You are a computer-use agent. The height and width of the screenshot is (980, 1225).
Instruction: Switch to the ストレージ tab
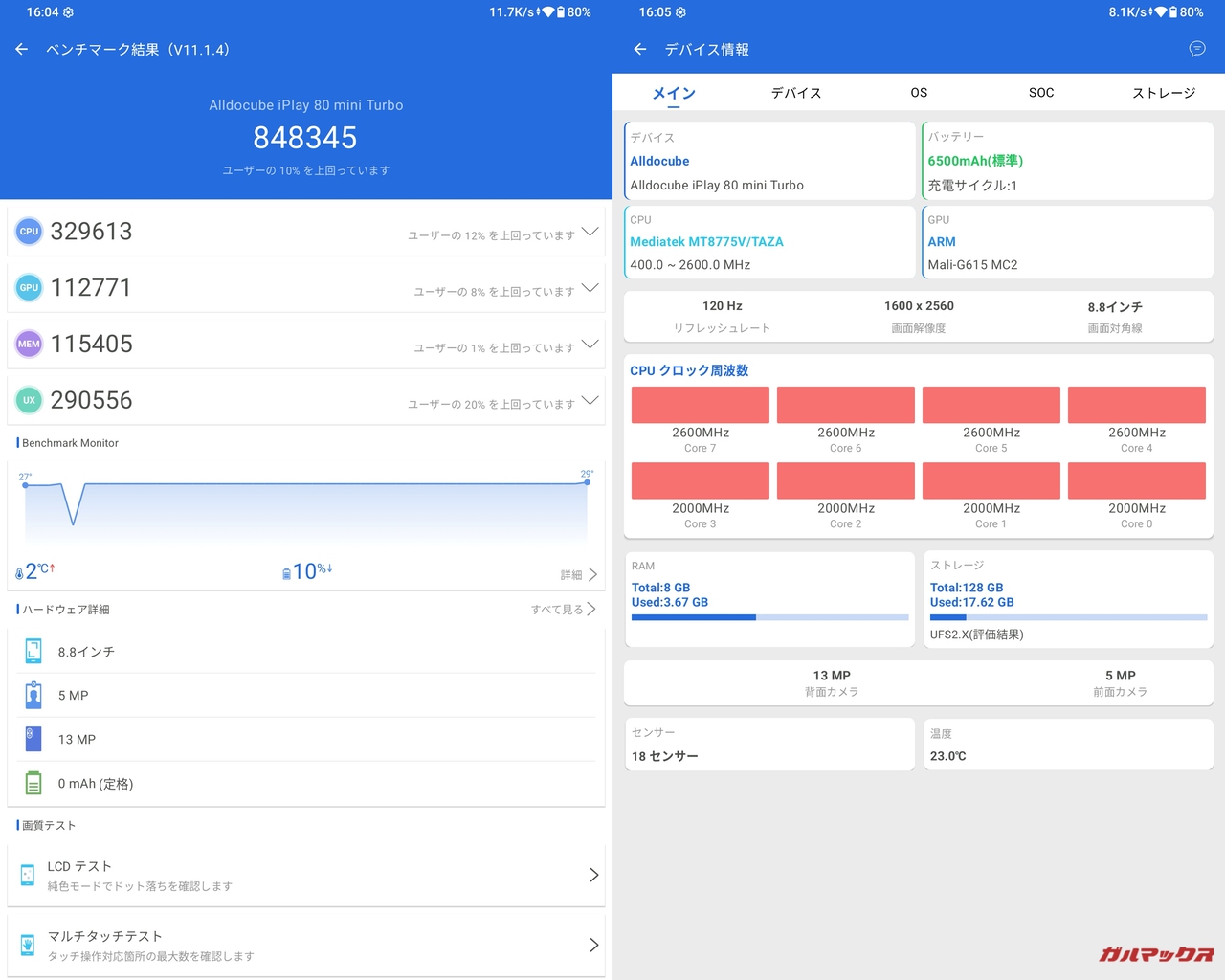click(x=1164, y=93)
